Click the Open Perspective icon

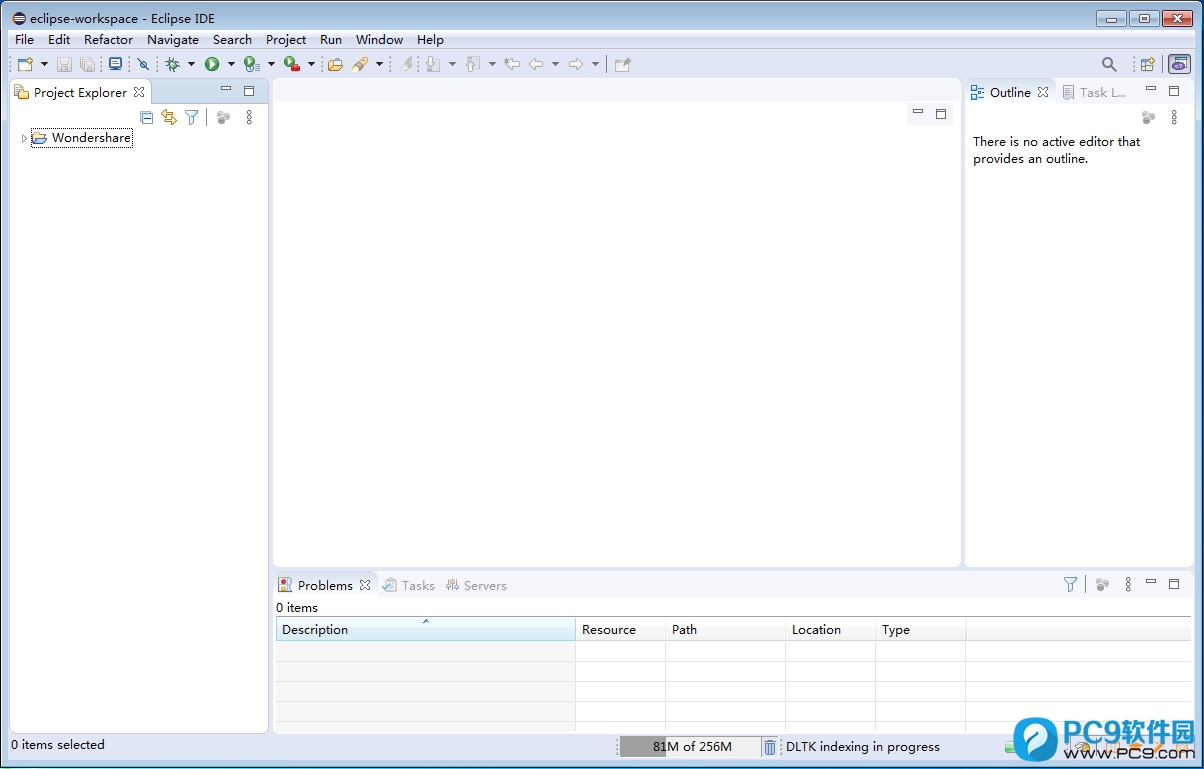[1148, 64]
